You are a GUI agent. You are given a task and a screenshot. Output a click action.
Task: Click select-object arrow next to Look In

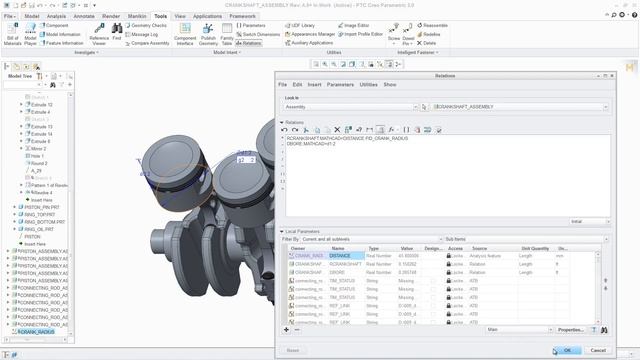point(424,107)
